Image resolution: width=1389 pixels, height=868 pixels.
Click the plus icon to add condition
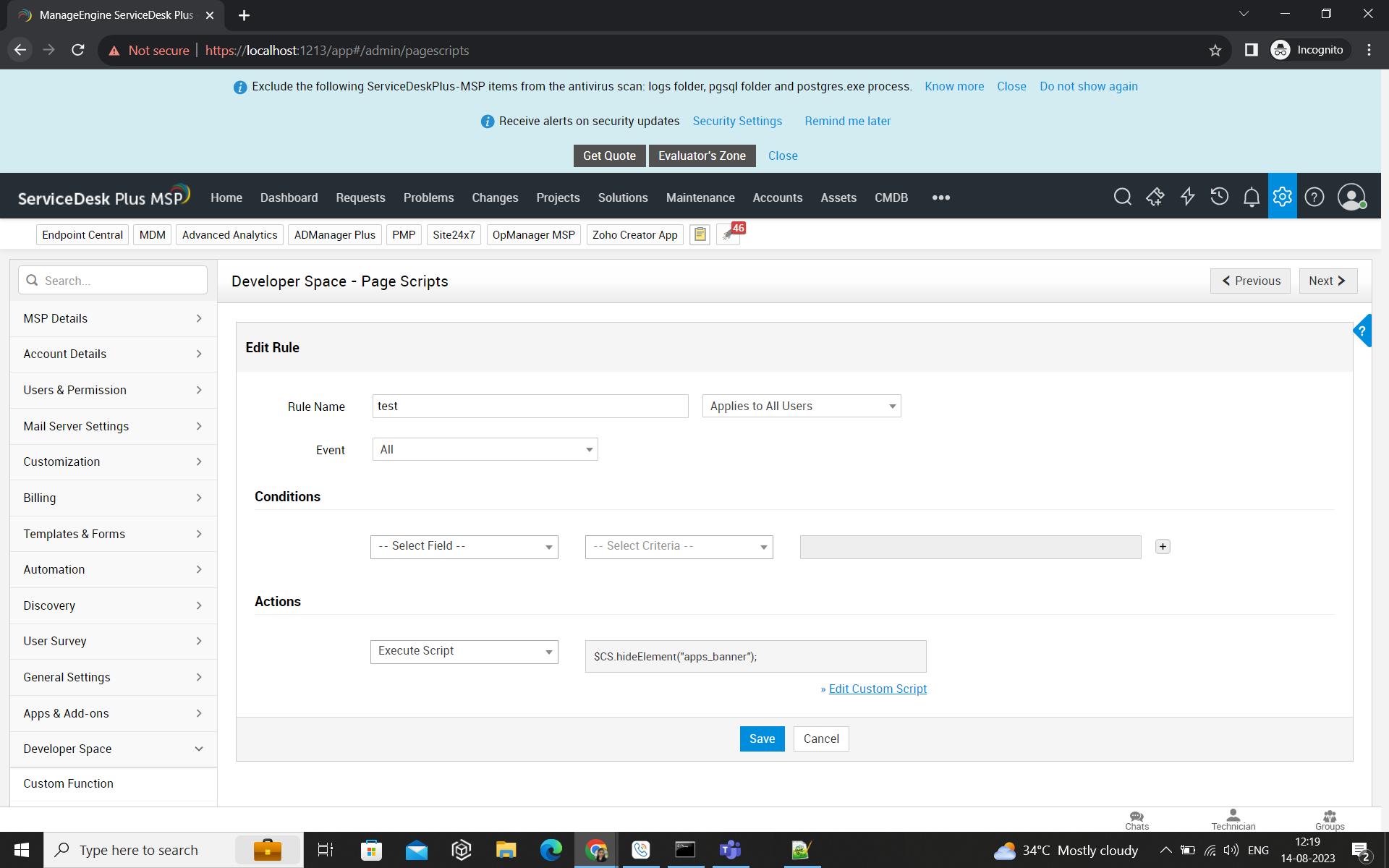1163,547
